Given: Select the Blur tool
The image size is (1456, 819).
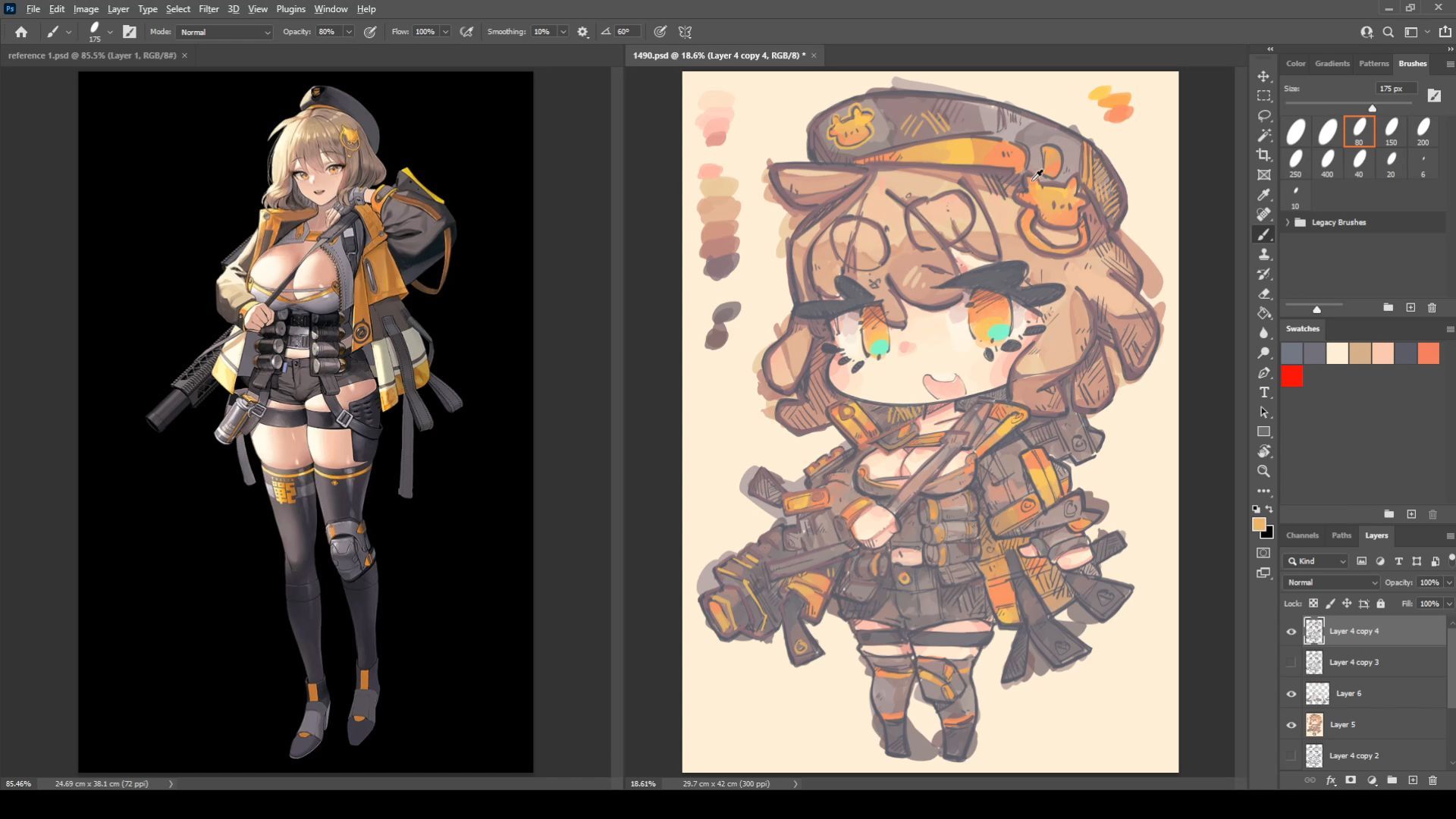Looking at the screenshot, I should click(1263, 333).
